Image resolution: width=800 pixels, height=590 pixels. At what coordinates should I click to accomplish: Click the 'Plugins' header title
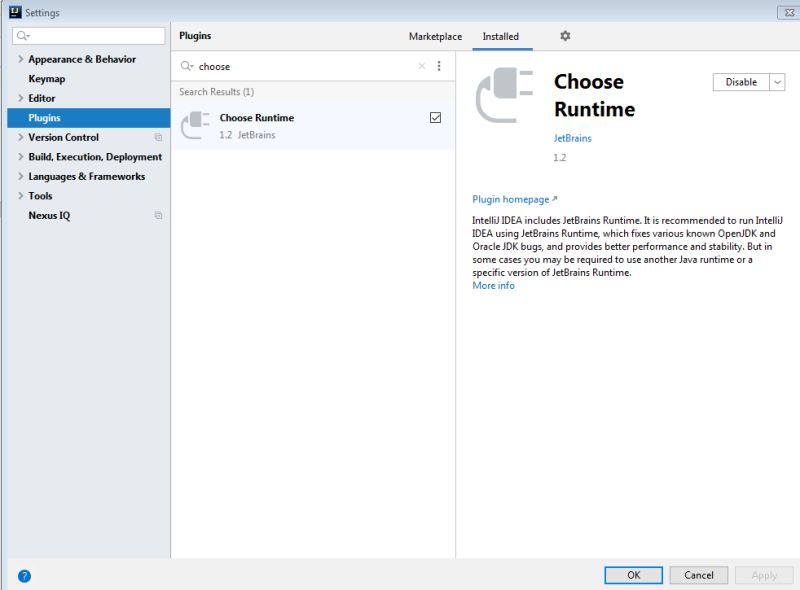195,36
